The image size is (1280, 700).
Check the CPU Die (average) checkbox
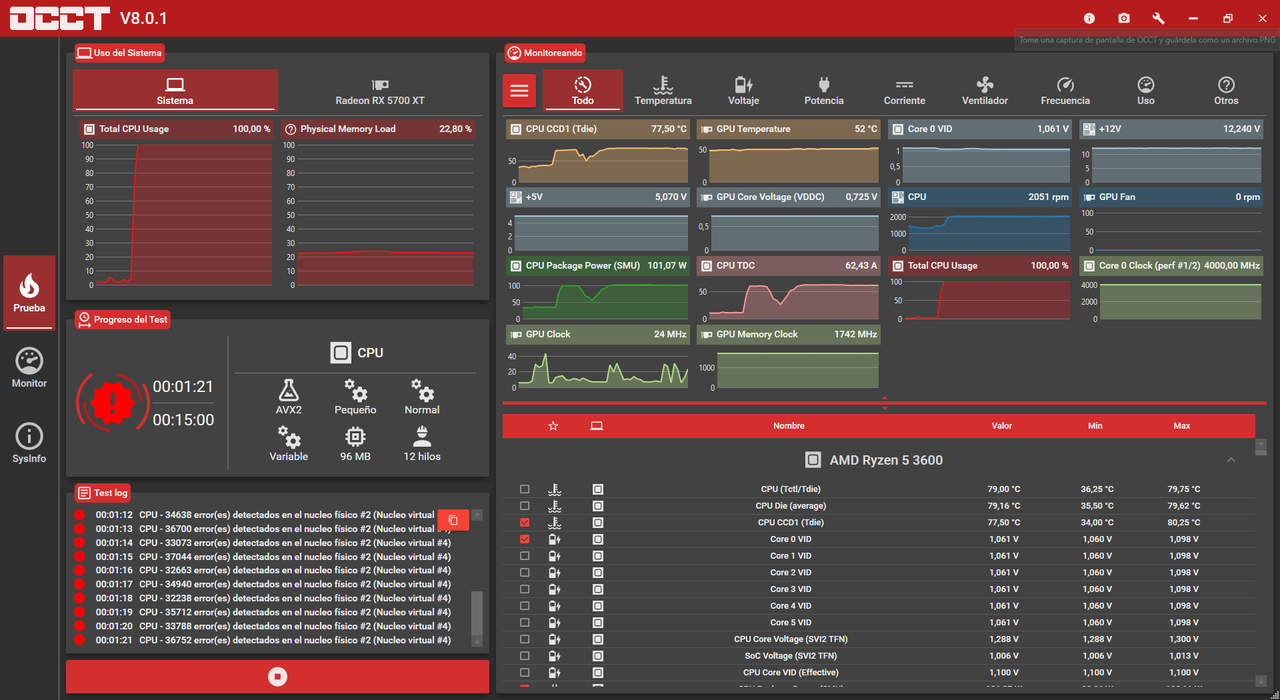[525, 506]
